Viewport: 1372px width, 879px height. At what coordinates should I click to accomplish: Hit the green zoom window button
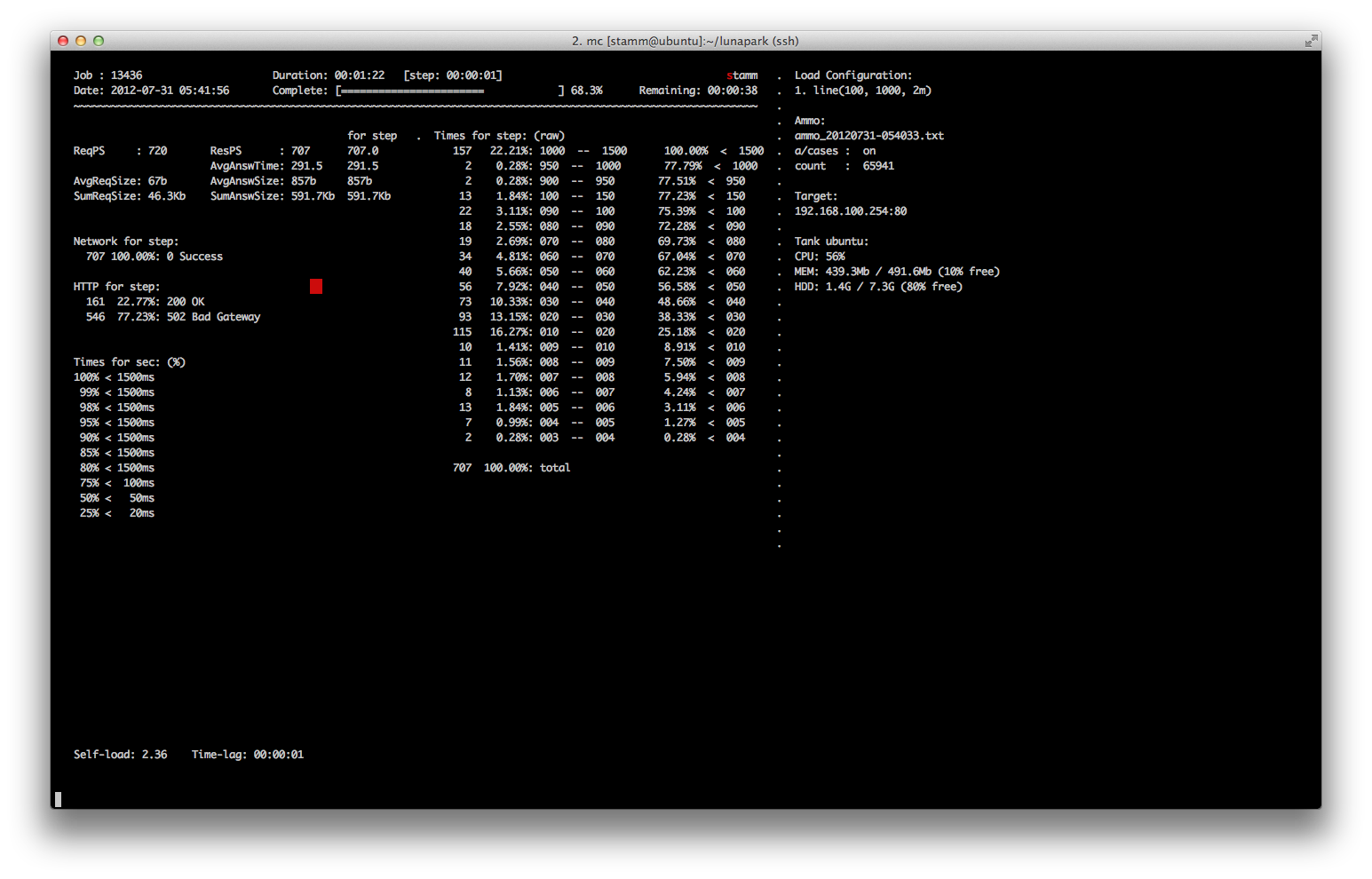pyautogui.click(x=99, y=41)
